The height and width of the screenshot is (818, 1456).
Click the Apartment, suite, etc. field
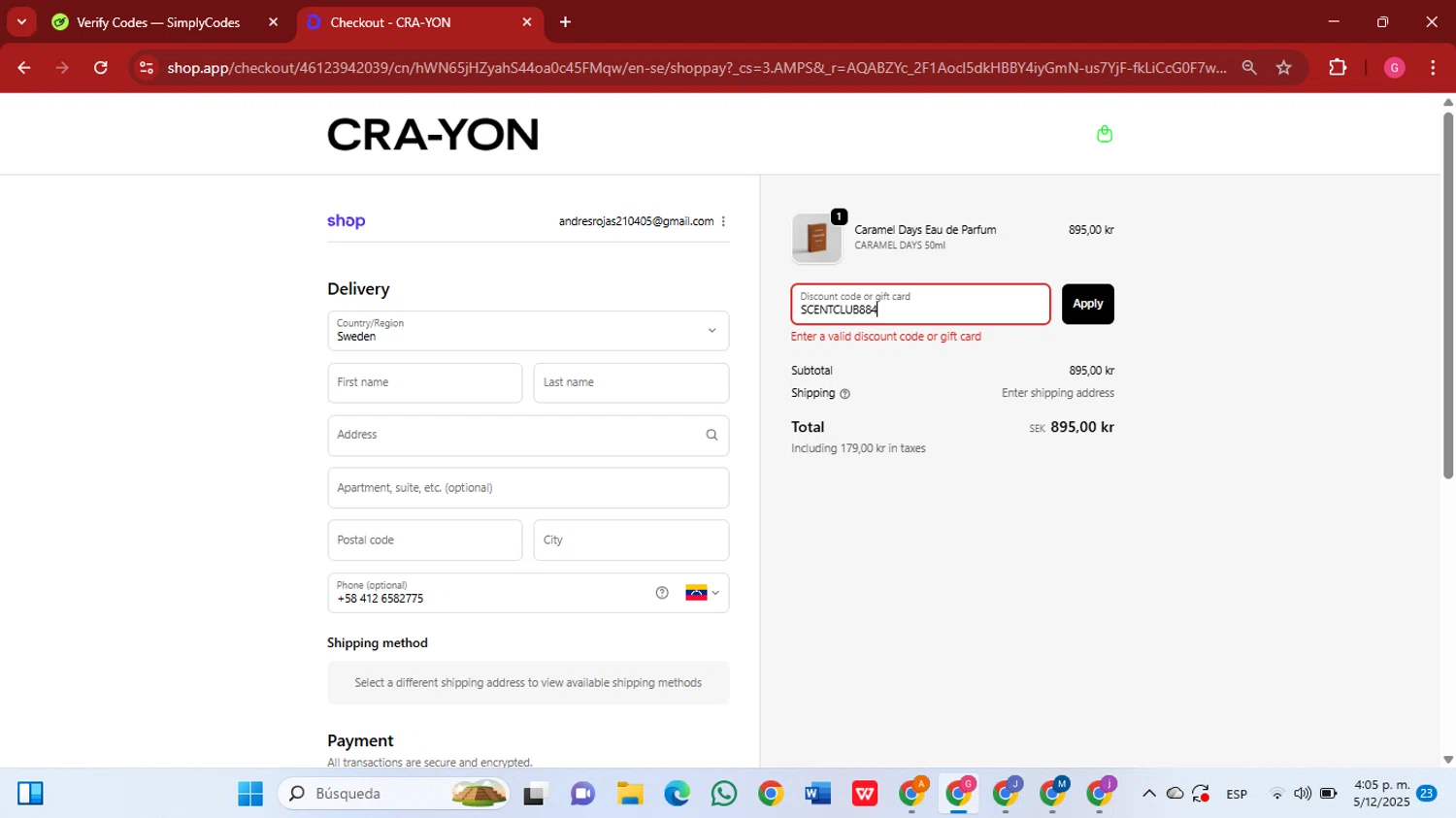coord(528,488)
